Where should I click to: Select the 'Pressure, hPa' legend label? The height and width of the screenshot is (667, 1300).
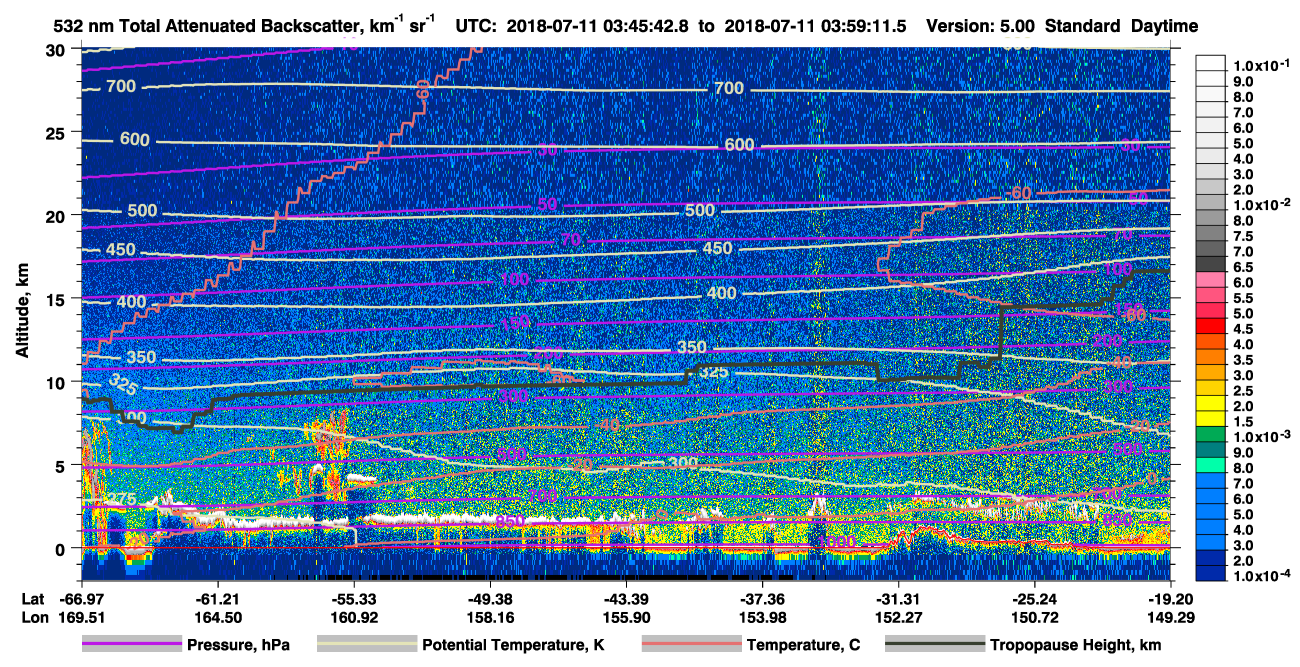238,645
